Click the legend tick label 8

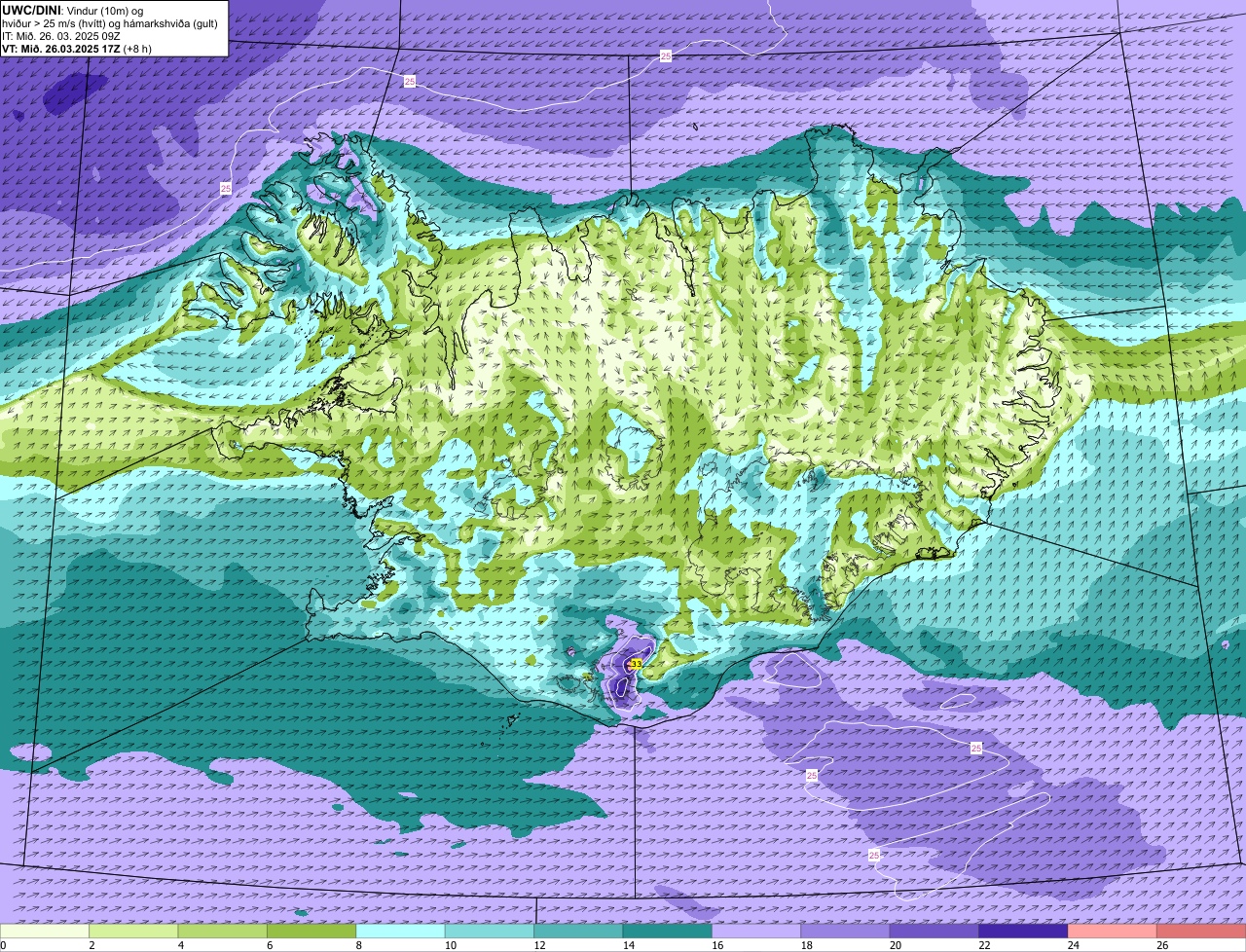point(358,945)
